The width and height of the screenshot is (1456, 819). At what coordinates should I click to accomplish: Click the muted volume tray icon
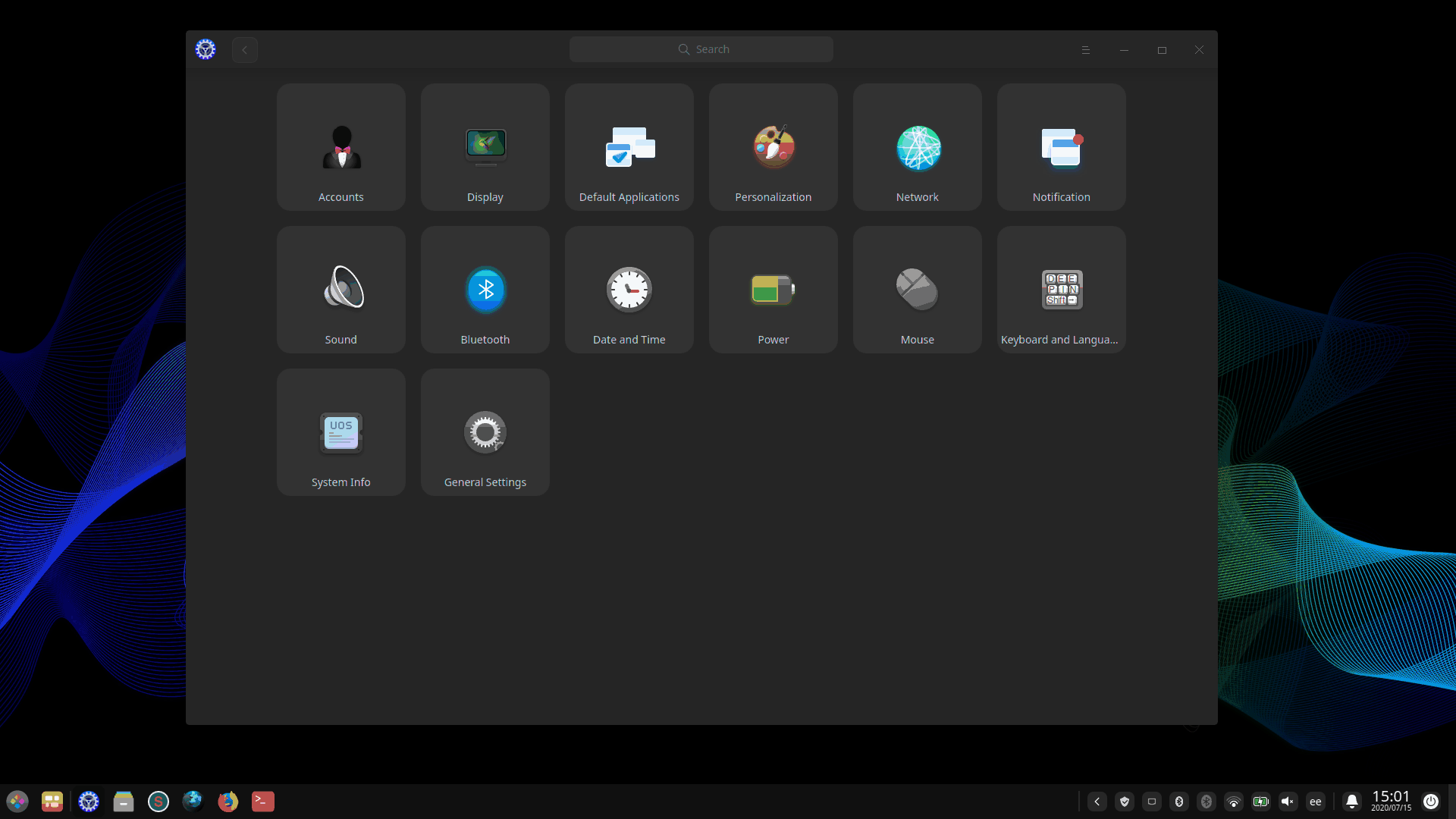(1288, 802)
